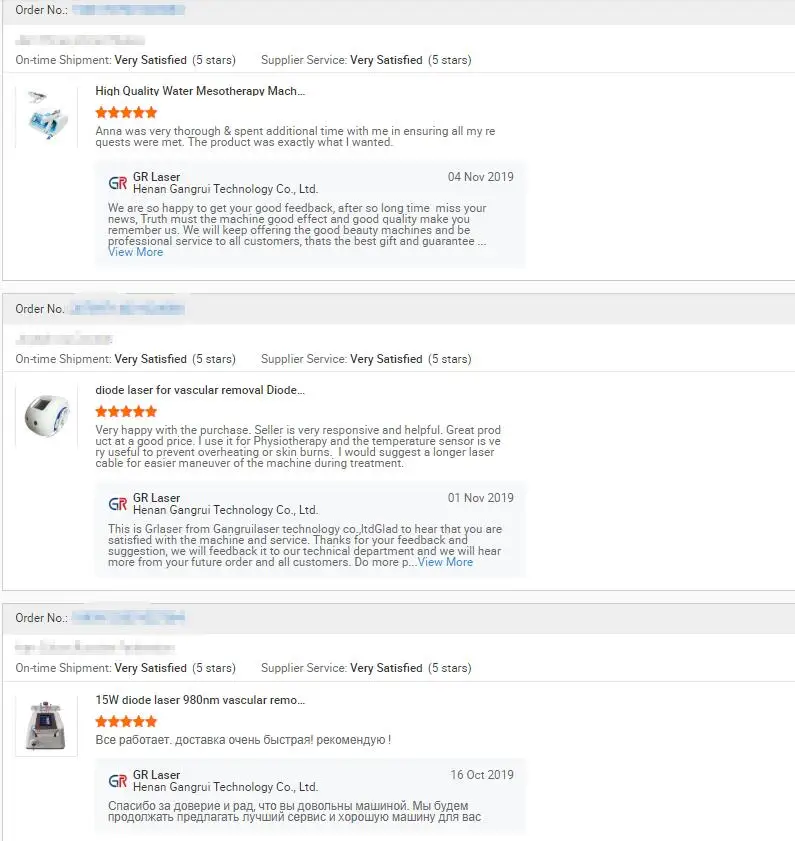Open 'High Quality Water Mesotherapy Mach...' product link
This screenshot has height=841, width=795.
click(200, 91)
